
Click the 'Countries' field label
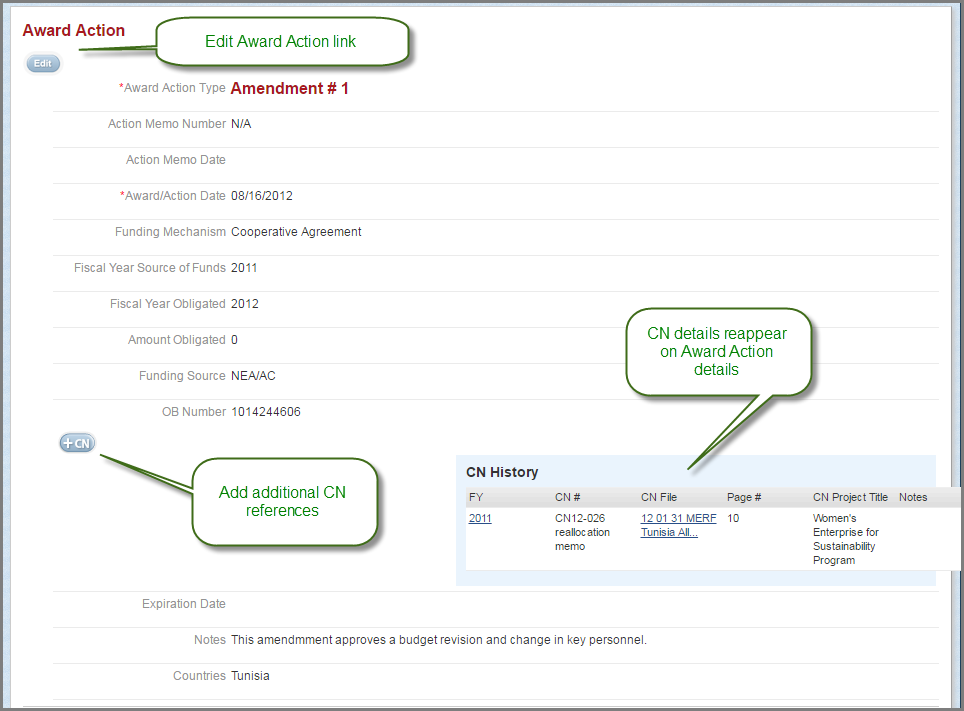pos(199,676)
